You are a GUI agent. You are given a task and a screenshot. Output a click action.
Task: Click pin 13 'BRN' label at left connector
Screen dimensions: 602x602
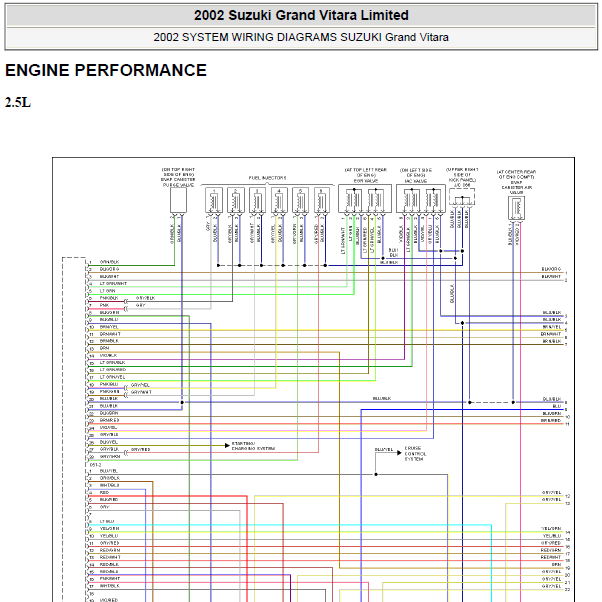coord(104,348)
